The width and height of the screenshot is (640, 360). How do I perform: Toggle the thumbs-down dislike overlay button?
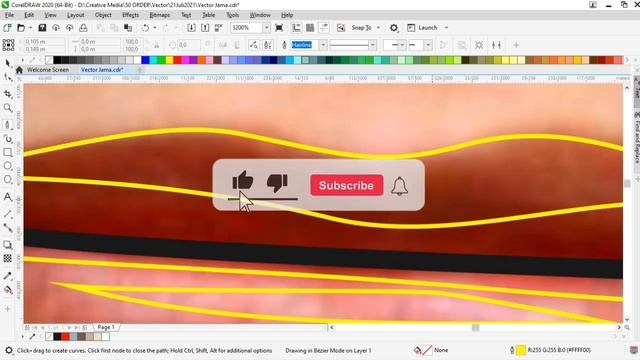(277, 182)
